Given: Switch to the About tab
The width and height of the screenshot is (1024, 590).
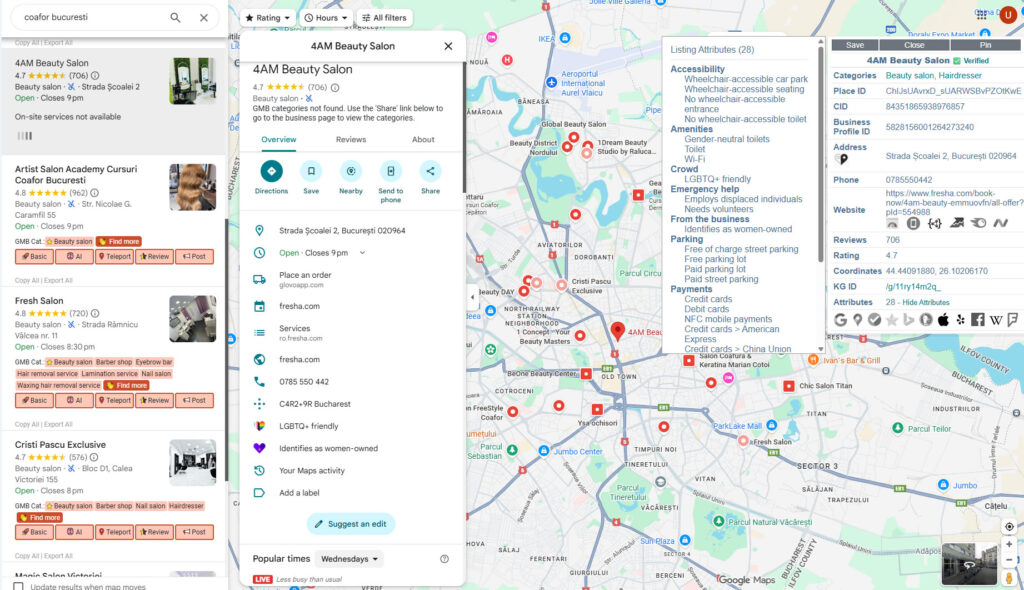Looking at the screenshot, I should click(423, 140).
